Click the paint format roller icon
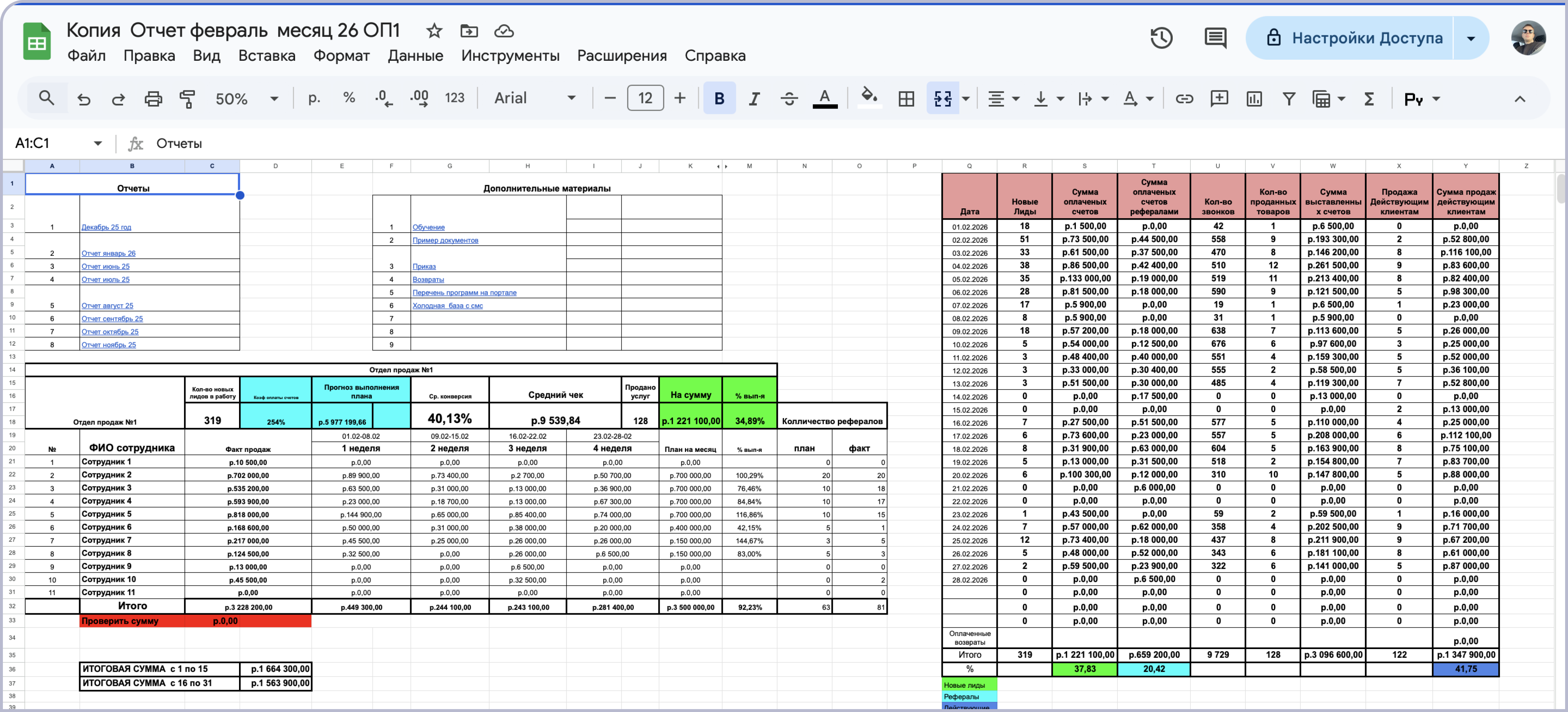This screenshot has height=712, width=1568. [x=187, y=99]
